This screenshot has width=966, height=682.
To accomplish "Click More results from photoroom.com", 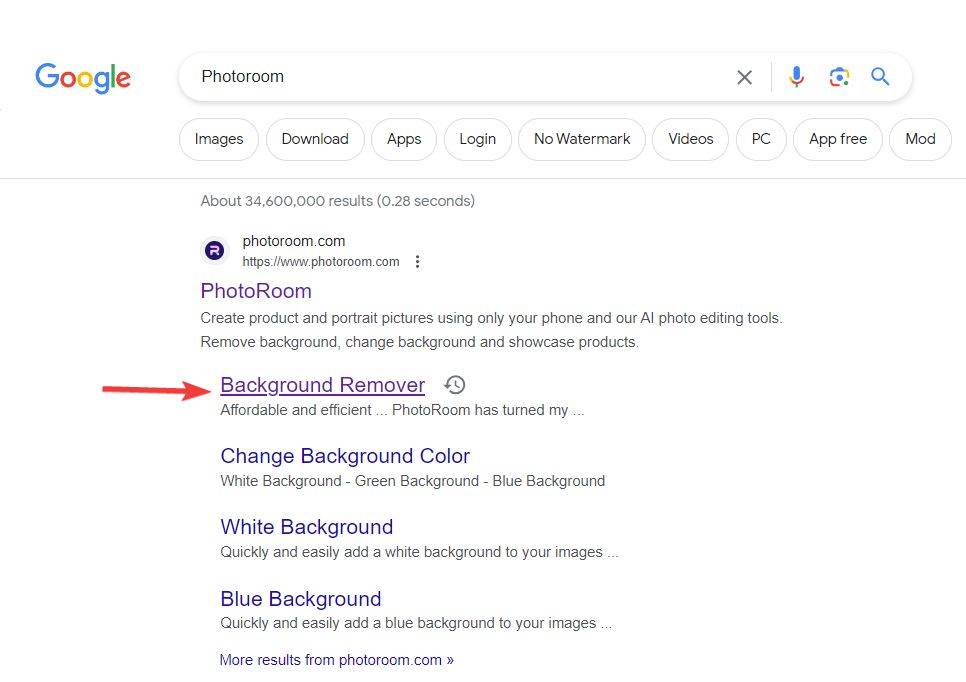I will 336,660.
